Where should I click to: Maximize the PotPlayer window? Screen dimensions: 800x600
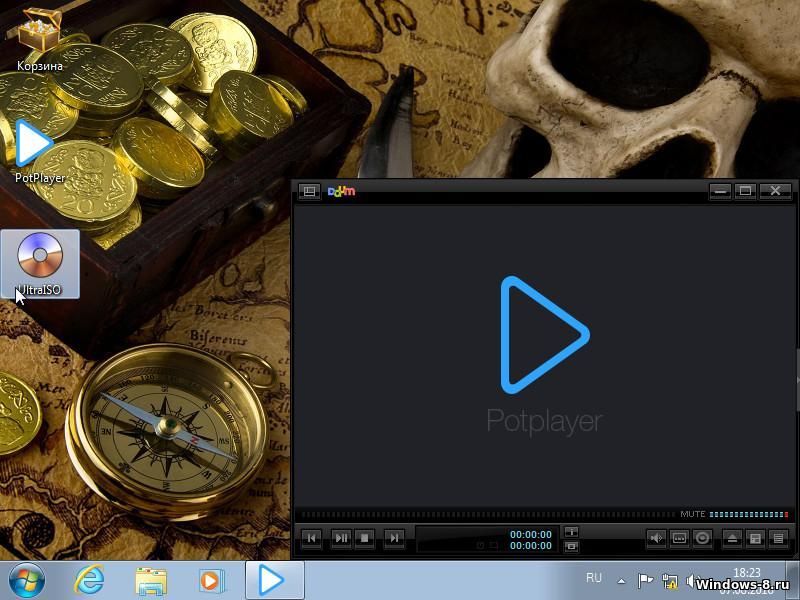pos(745,191)
